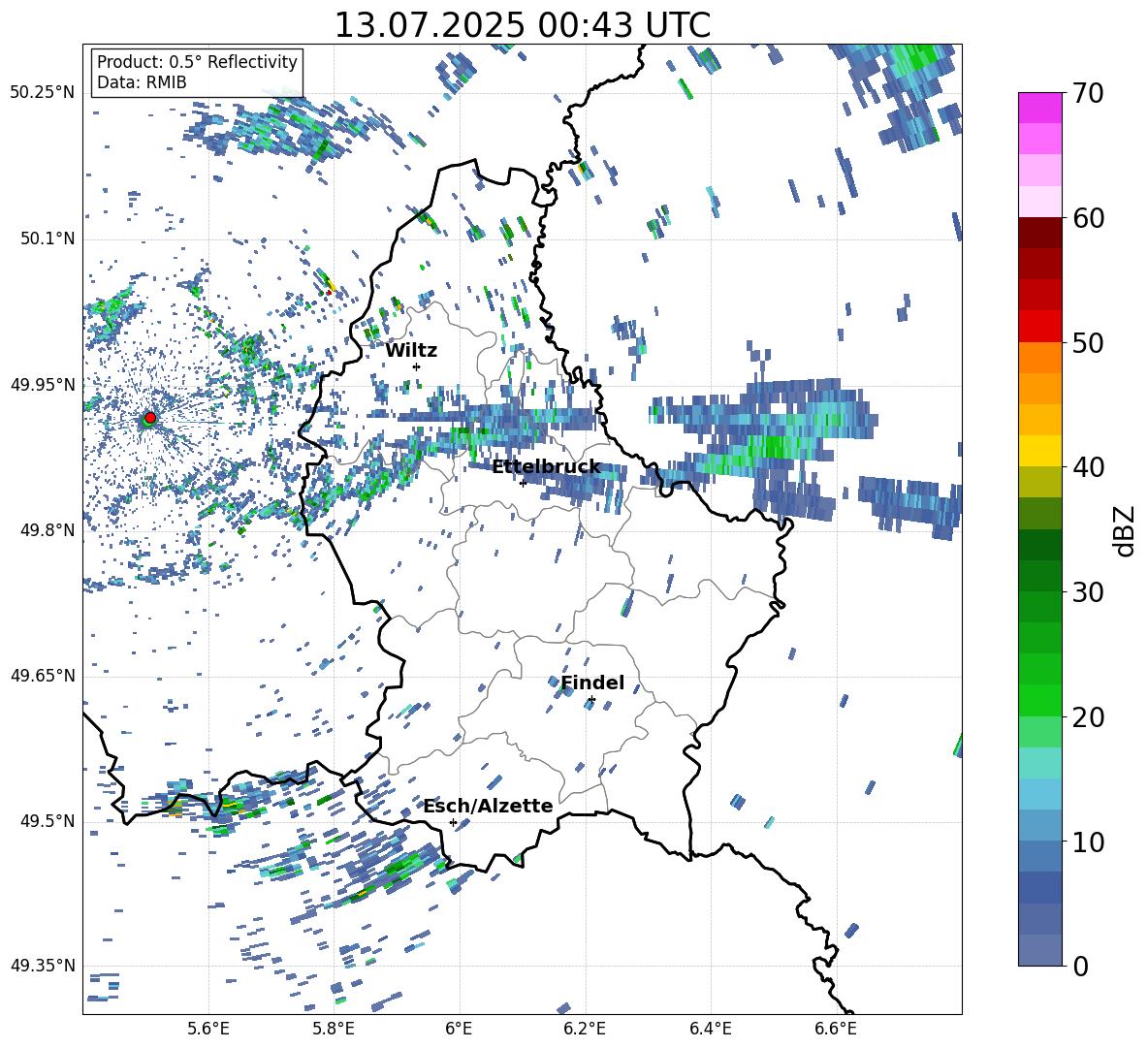Click the 5.8°E longitude tick label
The width and height of the screenshot is (1148, 1048).
tap(334, 1029)
